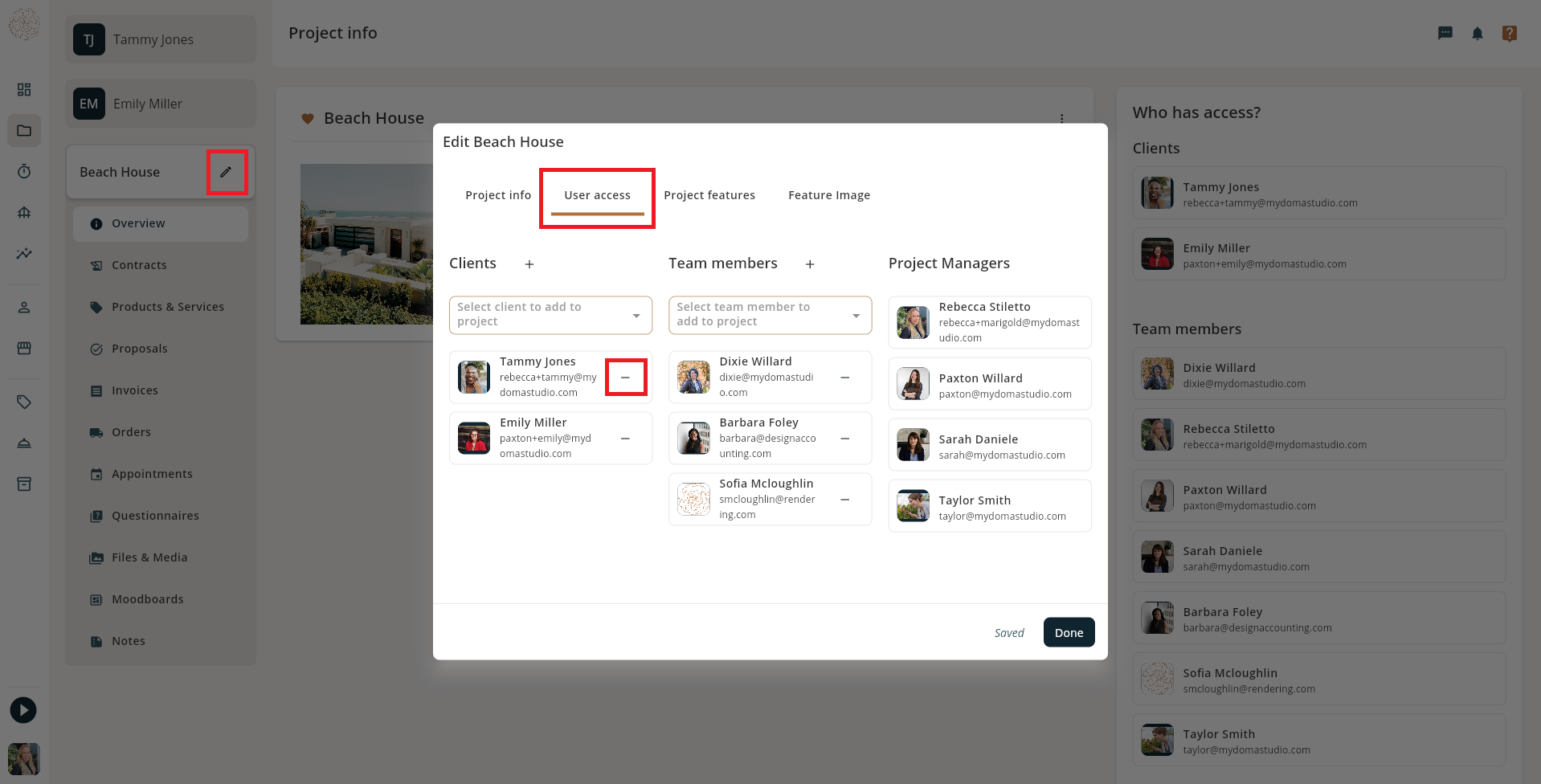Click the plus icon next to Team members
The width and height of the screenshot is (1541, 784).
click(x=810, y=264)
